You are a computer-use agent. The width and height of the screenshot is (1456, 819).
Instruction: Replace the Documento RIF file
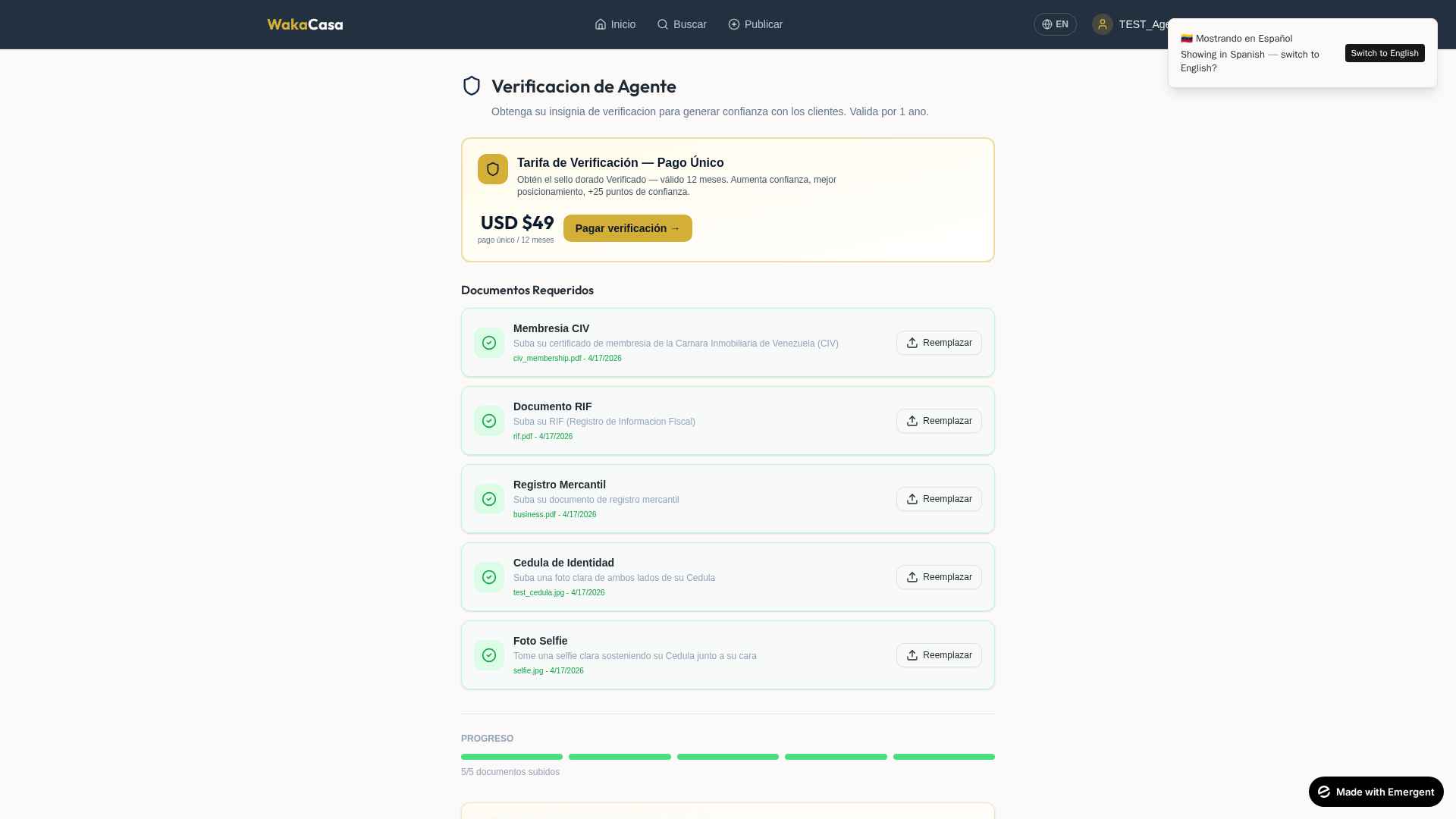pos(939,421)
